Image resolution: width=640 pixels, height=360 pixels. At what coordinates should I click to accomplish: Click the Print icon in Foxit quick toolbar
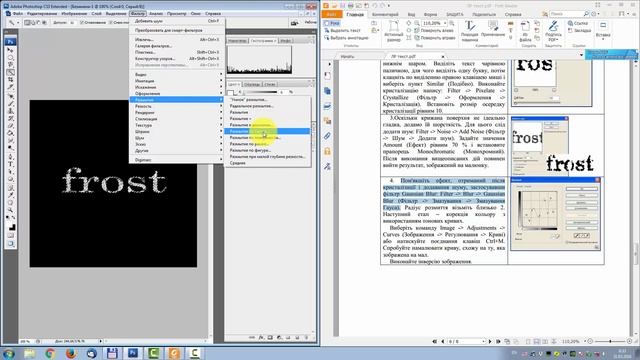click(351, 6)
